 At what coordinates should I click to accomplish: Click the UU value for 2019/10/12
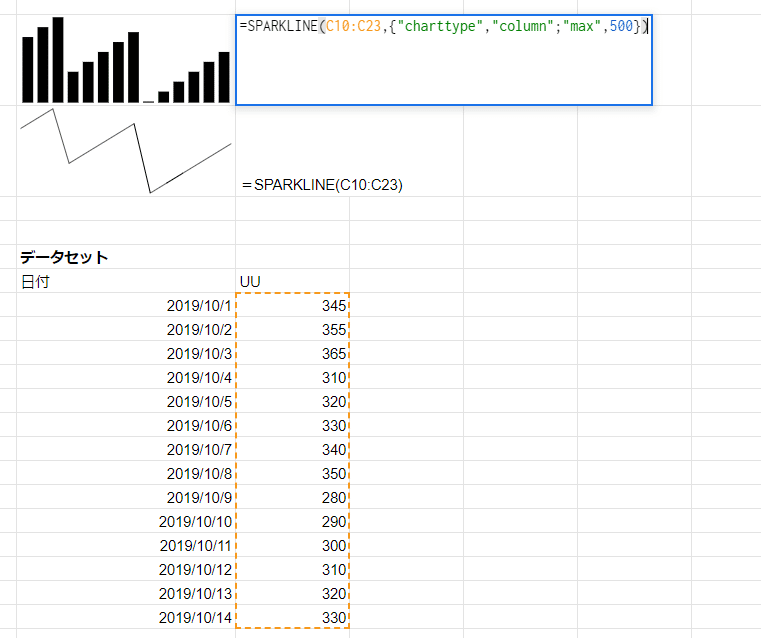pos(292,569)
